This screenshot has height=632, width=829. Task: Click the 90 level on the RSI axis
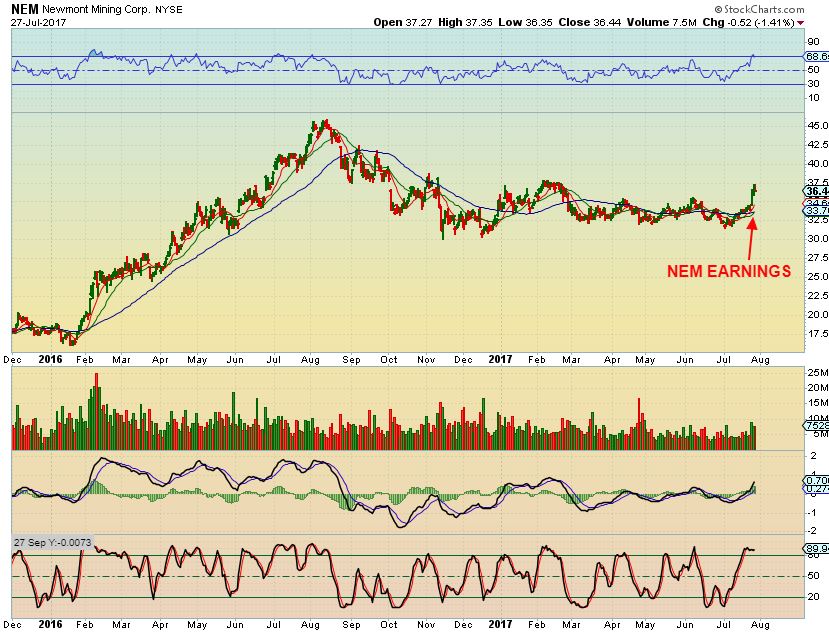[x=813, y=42]
